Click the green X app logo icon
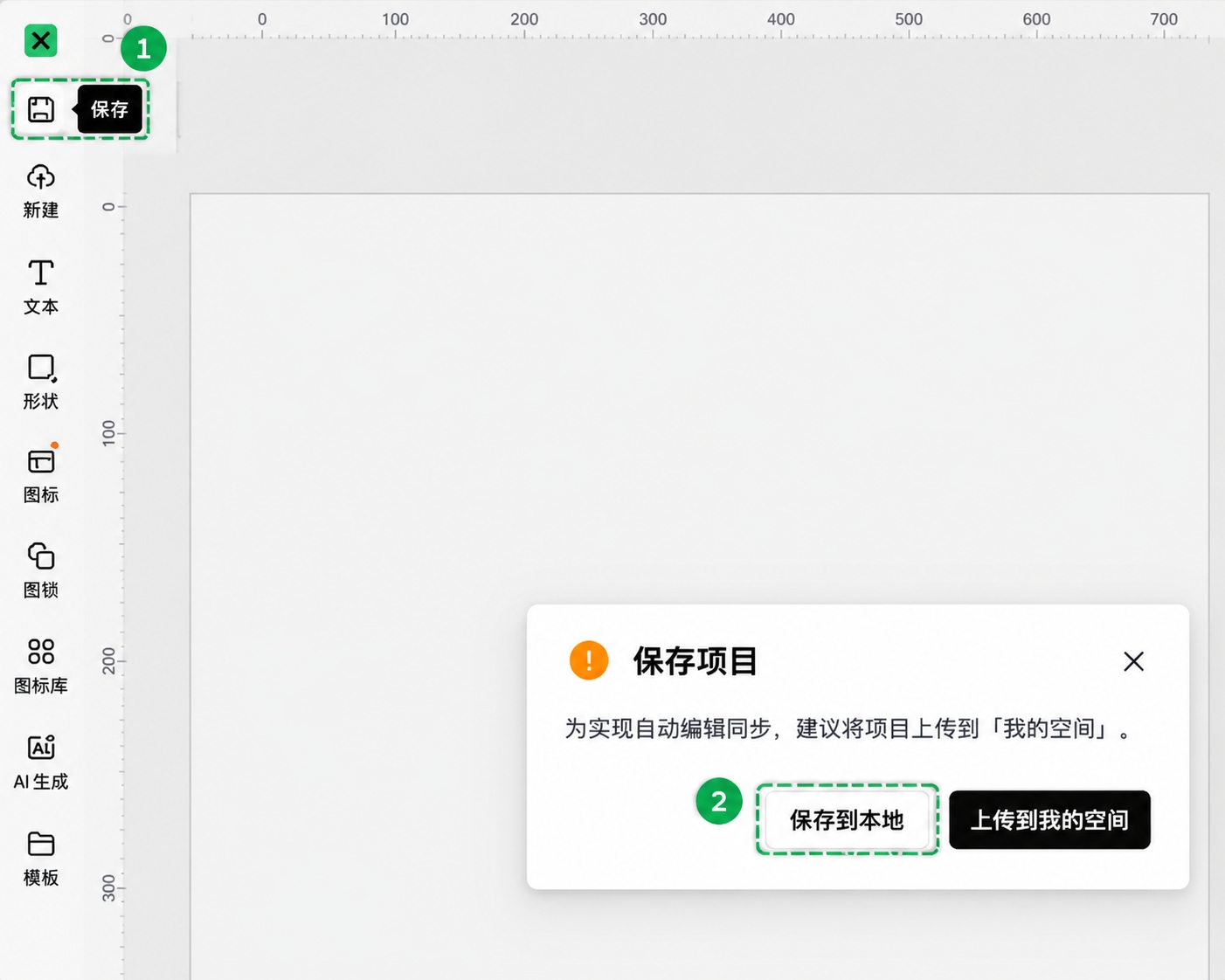This screenshot has height=980, width=1225. pos(40,40)
